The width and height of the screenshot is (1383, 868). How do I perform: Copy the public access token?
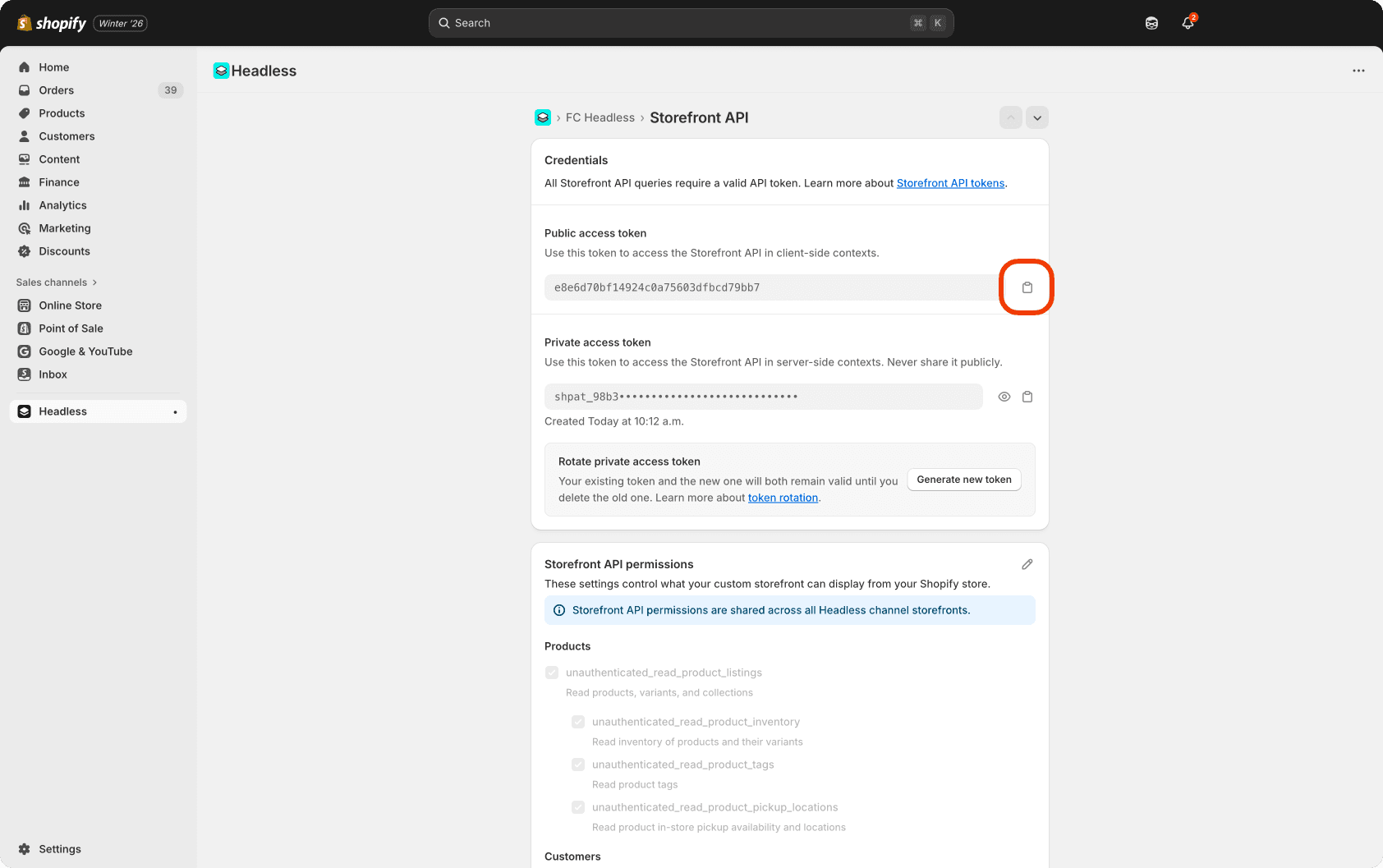(x=1027, y=287)
